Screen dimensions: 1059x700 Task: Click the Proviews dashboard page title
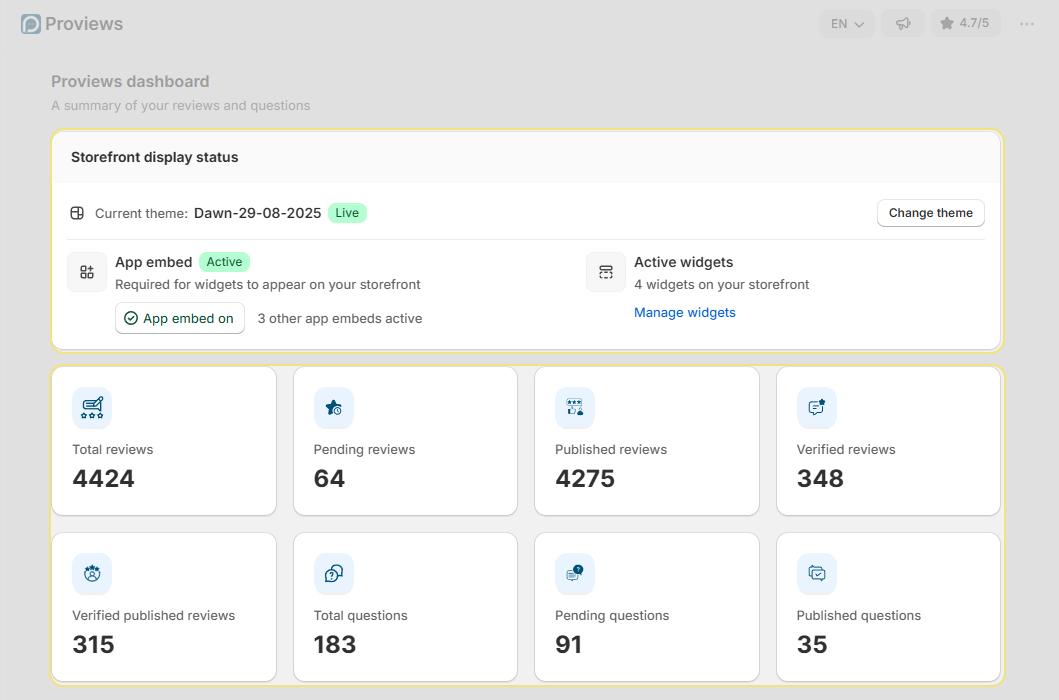tap(130, 81)
